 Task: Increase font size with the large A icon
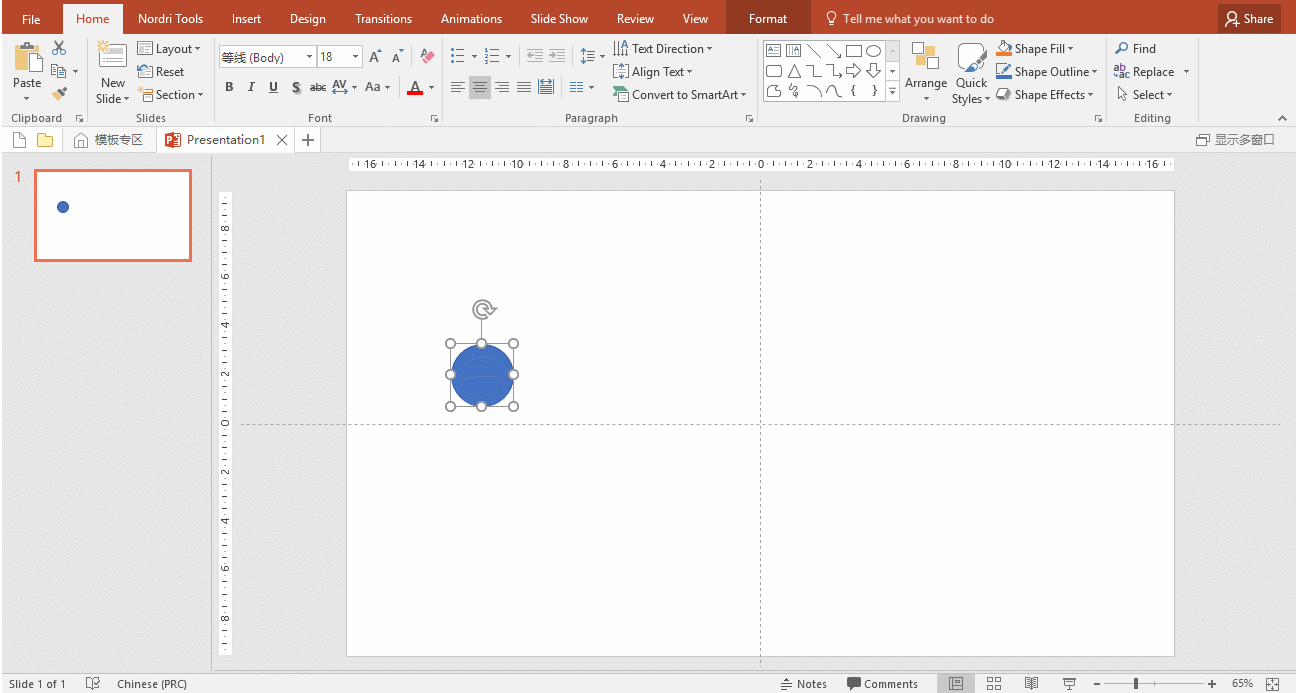click(375, 57)
